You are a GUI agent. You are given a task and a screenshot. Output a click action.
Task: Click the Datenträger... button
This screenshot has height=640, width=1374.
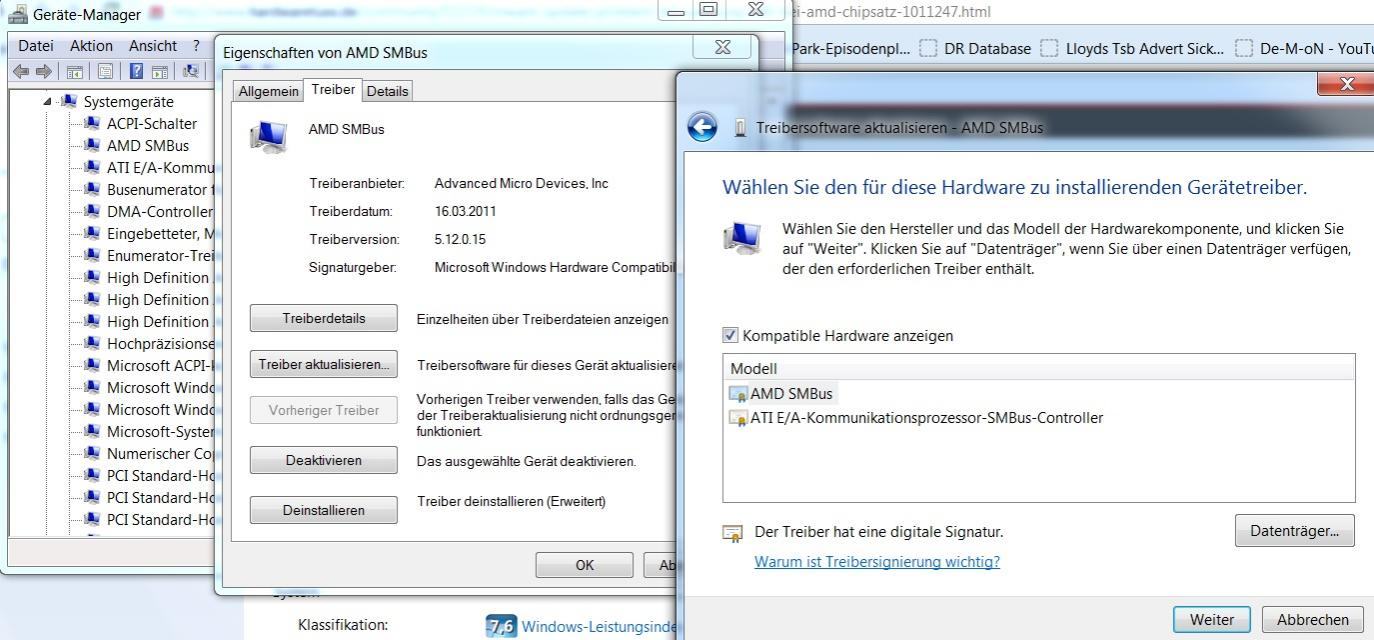[x=1294, y=531]
